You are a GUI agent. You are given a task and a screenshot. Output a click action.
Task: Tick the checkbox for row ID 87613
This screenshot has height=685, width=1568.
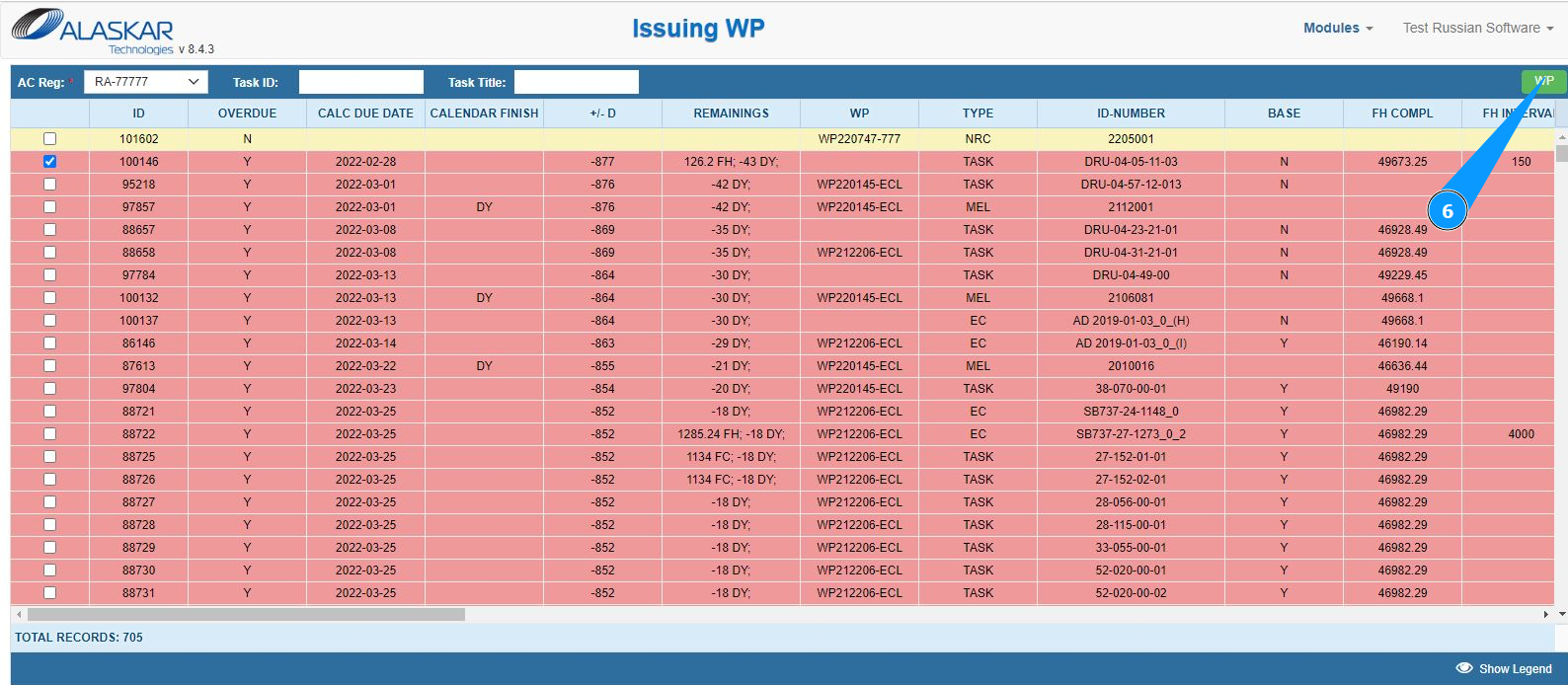pos(50,366)
